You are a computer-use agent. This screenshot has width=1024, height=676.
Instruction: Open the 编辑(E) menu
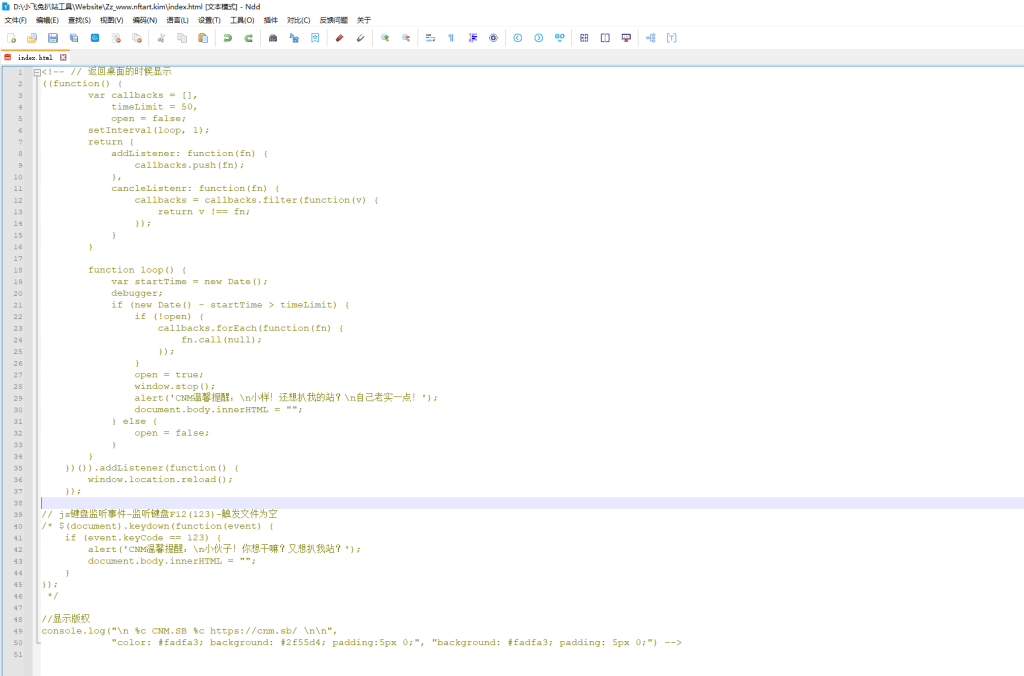pos(47,20)
